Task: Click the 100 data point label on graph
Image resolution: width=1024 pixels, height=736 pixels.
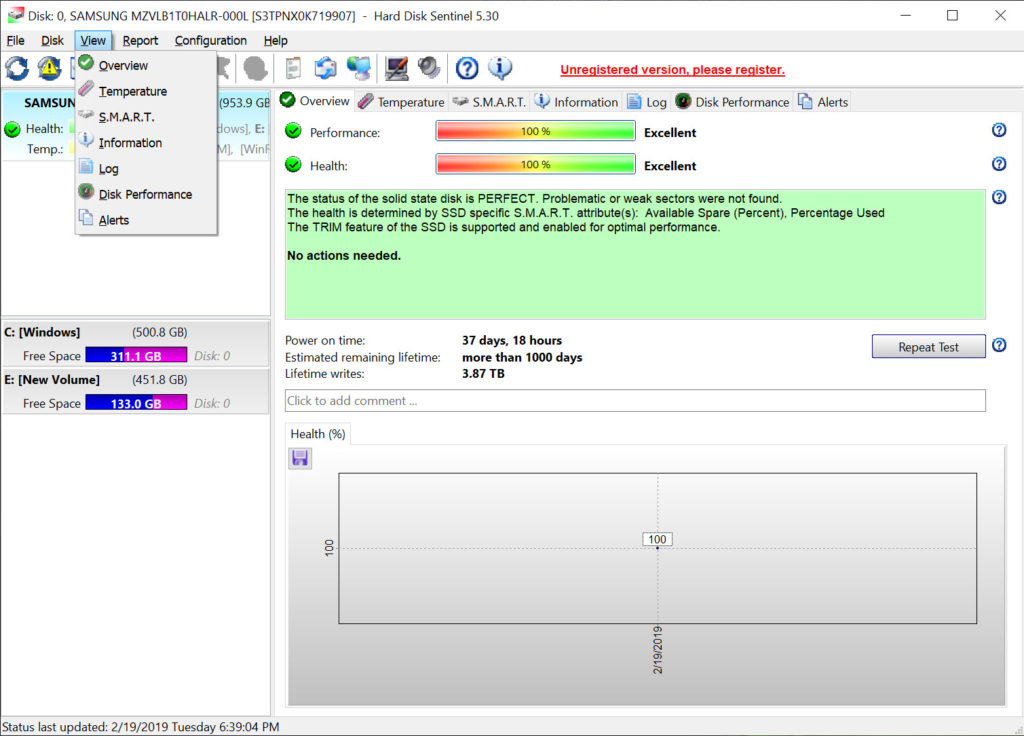Action: [657, 539]
